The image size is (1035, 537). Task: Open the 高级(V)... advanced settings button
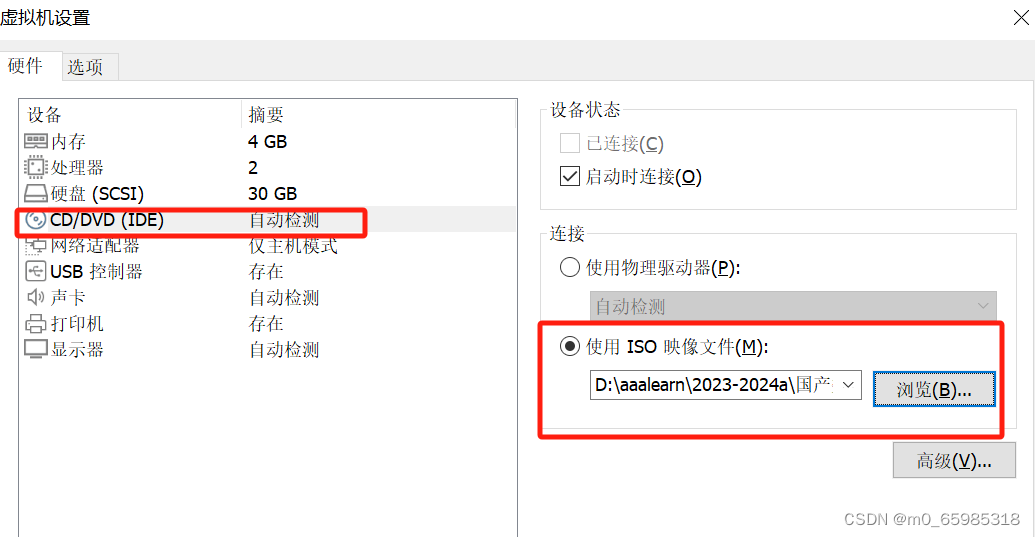point(954,460)
